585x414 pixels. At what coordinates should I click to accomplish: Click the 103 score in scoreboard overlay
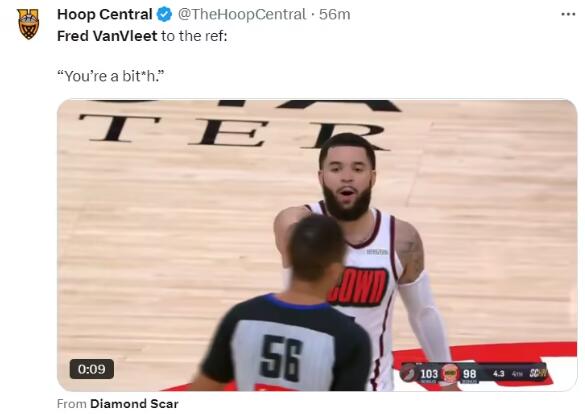[x=429, y=373]
